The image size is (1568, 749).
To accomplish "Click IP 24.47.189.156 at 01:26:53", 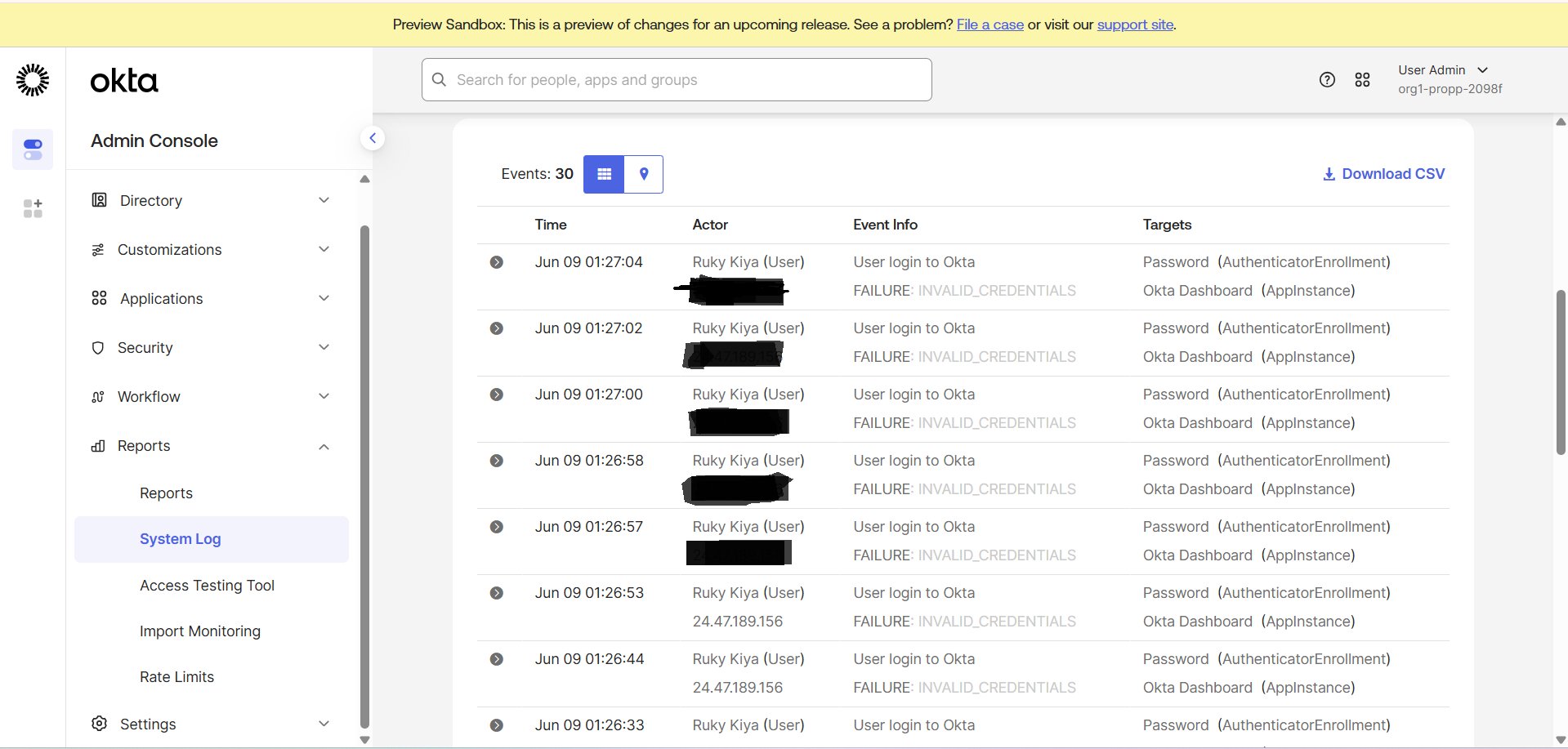I will [738, 622].
